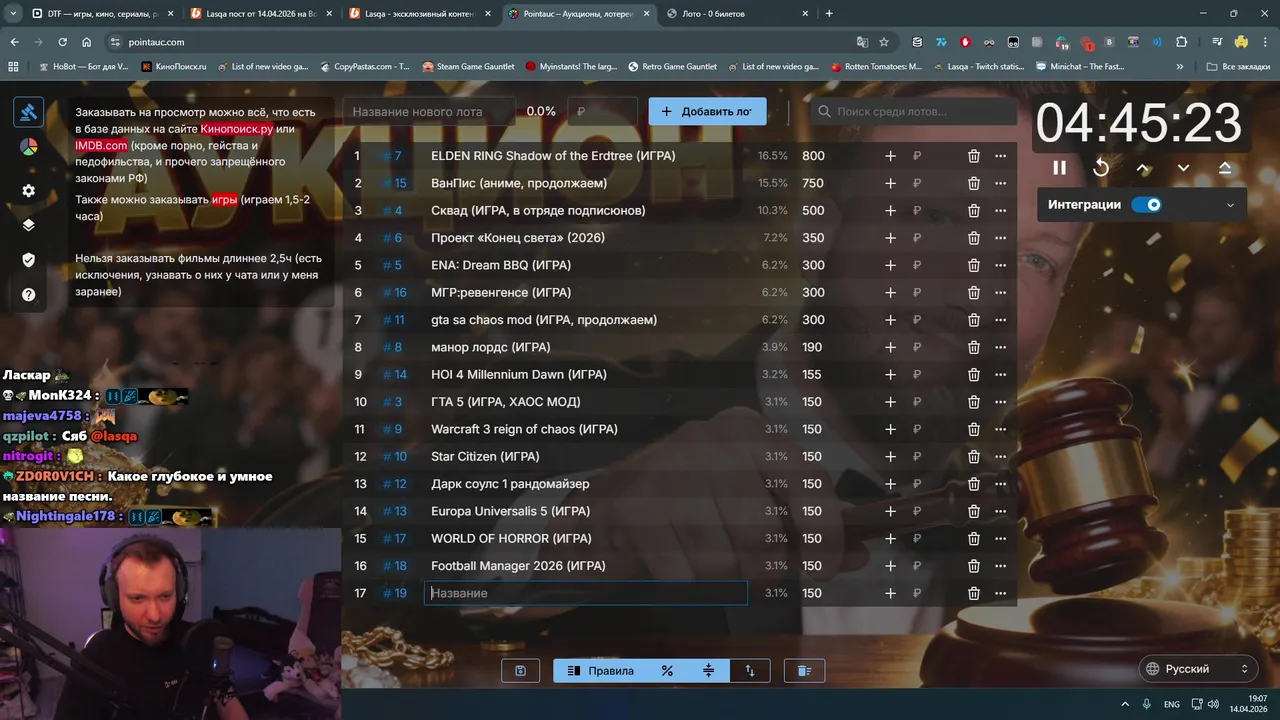1280x720 pixels.
Task: Delete the ELDEN RING lot with trash icon
Action: [973, 156]
